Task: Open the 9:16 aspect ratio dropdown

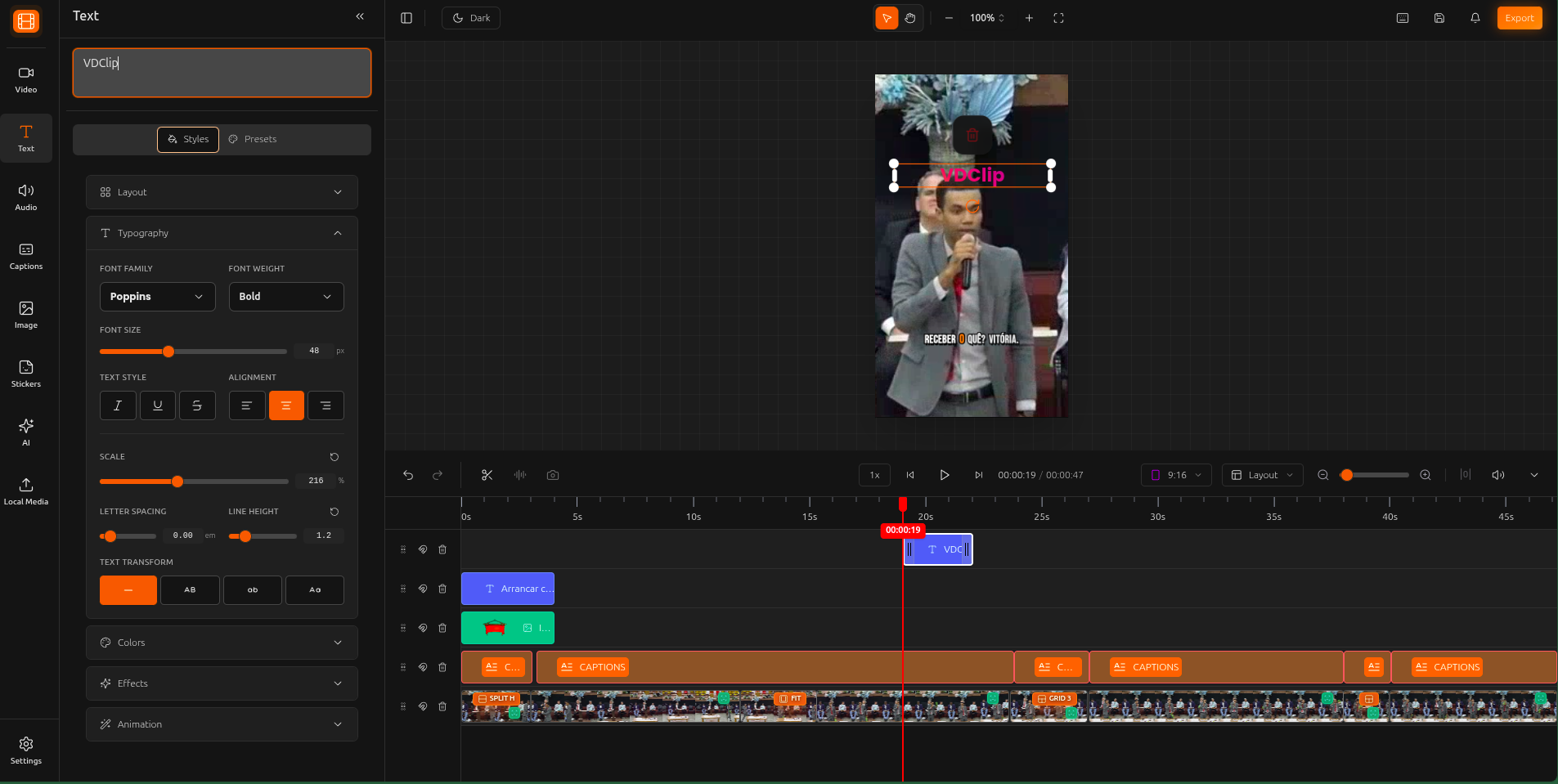Action: pyautogui.click(x=1176, y=475)
